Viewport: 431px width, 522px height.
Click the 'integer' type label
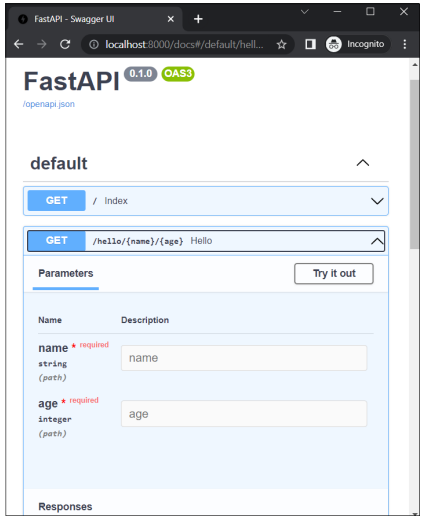coord(55,419)
